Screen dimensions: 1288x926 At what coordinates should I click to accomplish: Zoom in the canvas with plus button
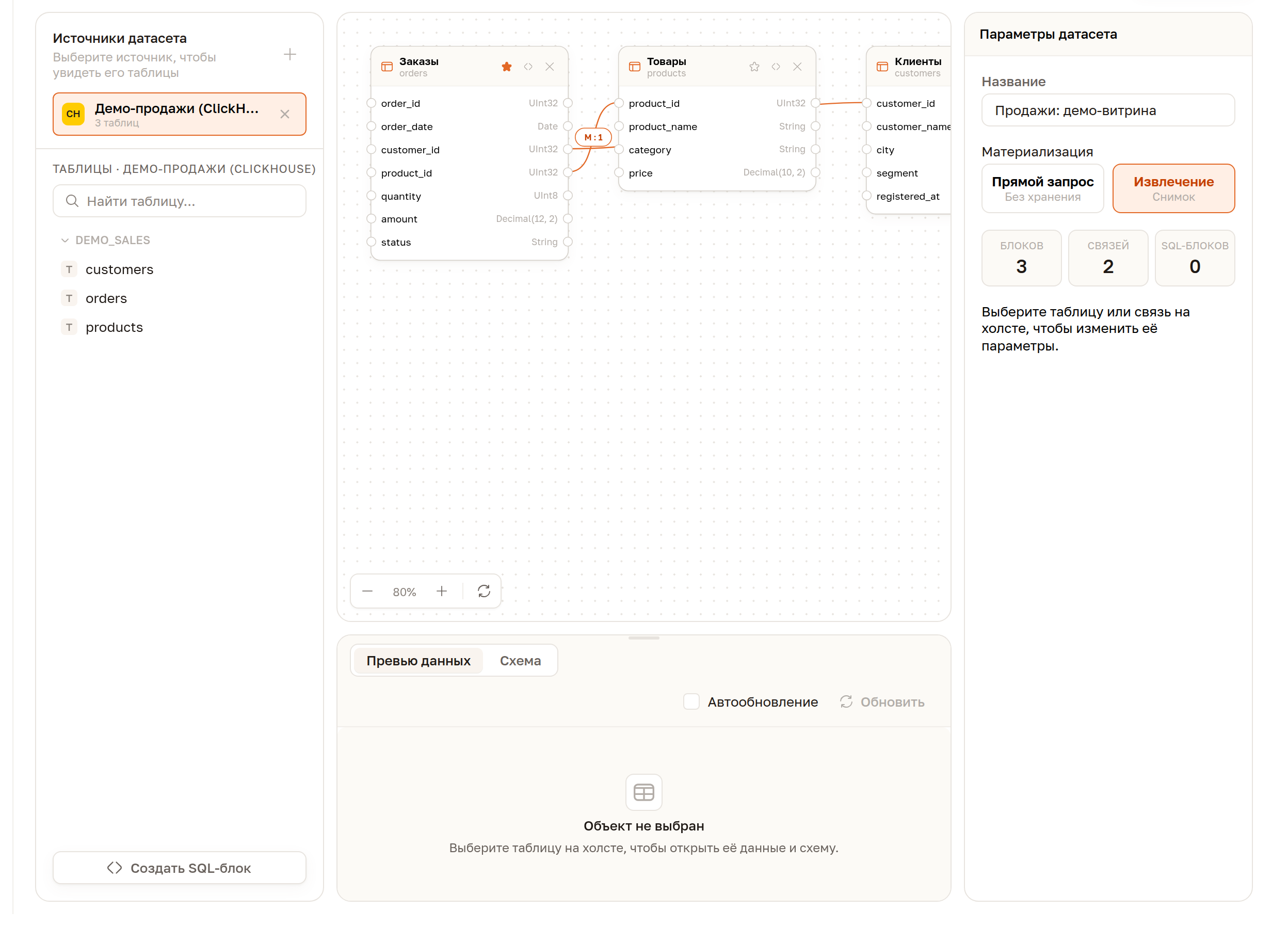coord(441,592)
